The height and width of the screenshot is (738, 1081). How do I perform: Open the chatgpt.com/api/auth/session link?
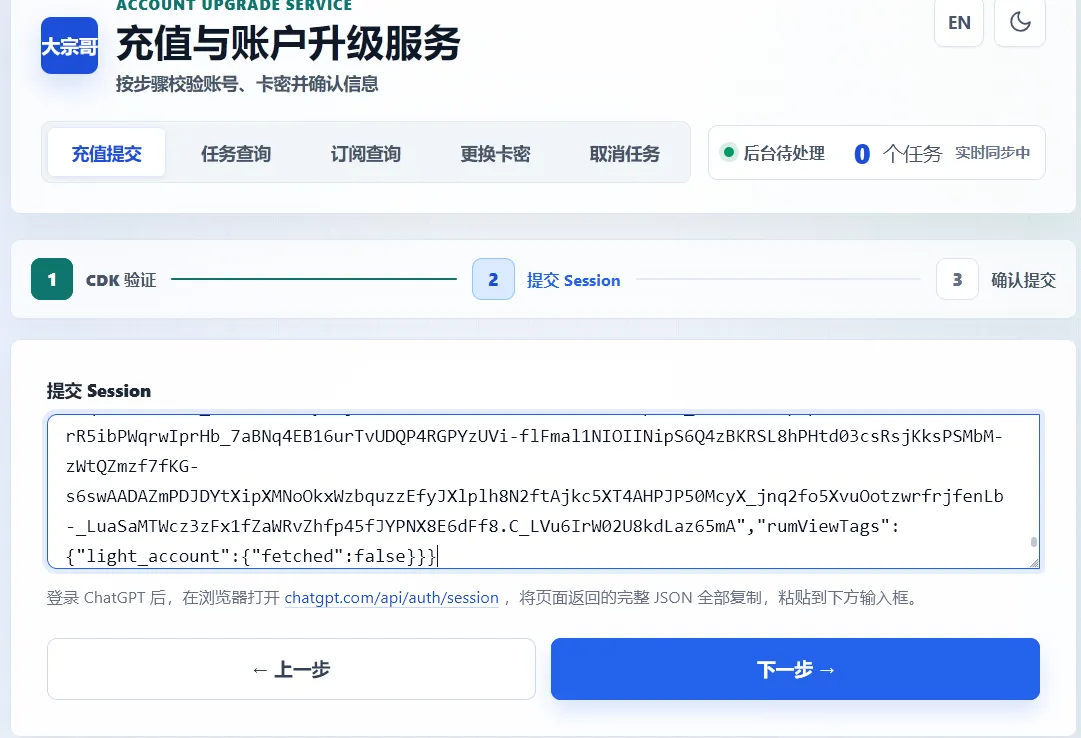392,597
